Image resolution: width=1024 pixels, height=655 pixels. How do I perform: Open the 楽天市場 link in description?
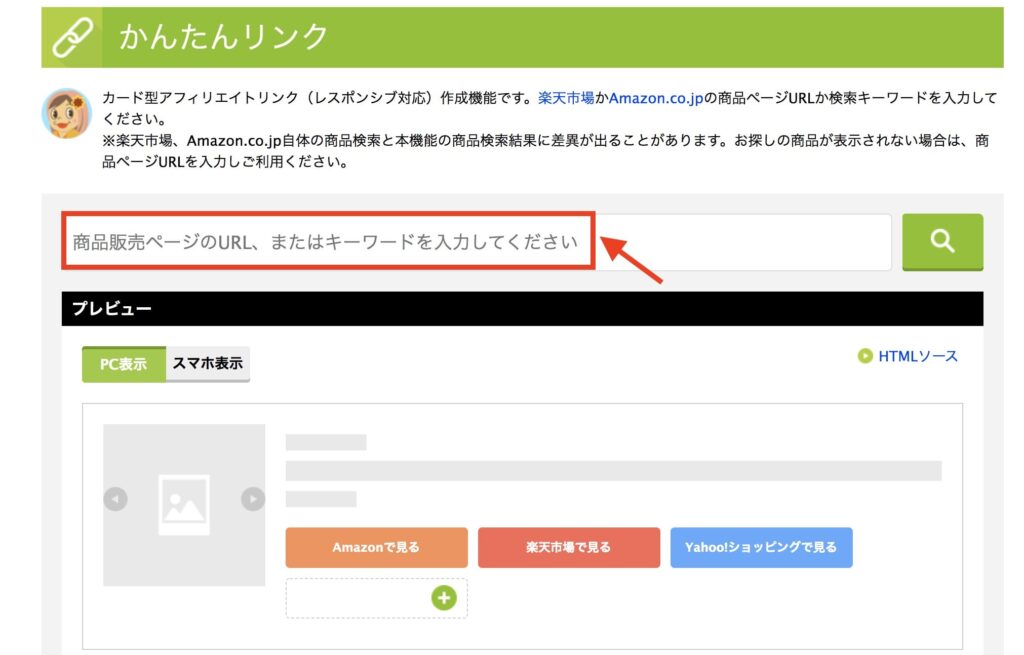click(x=566, y=98)
